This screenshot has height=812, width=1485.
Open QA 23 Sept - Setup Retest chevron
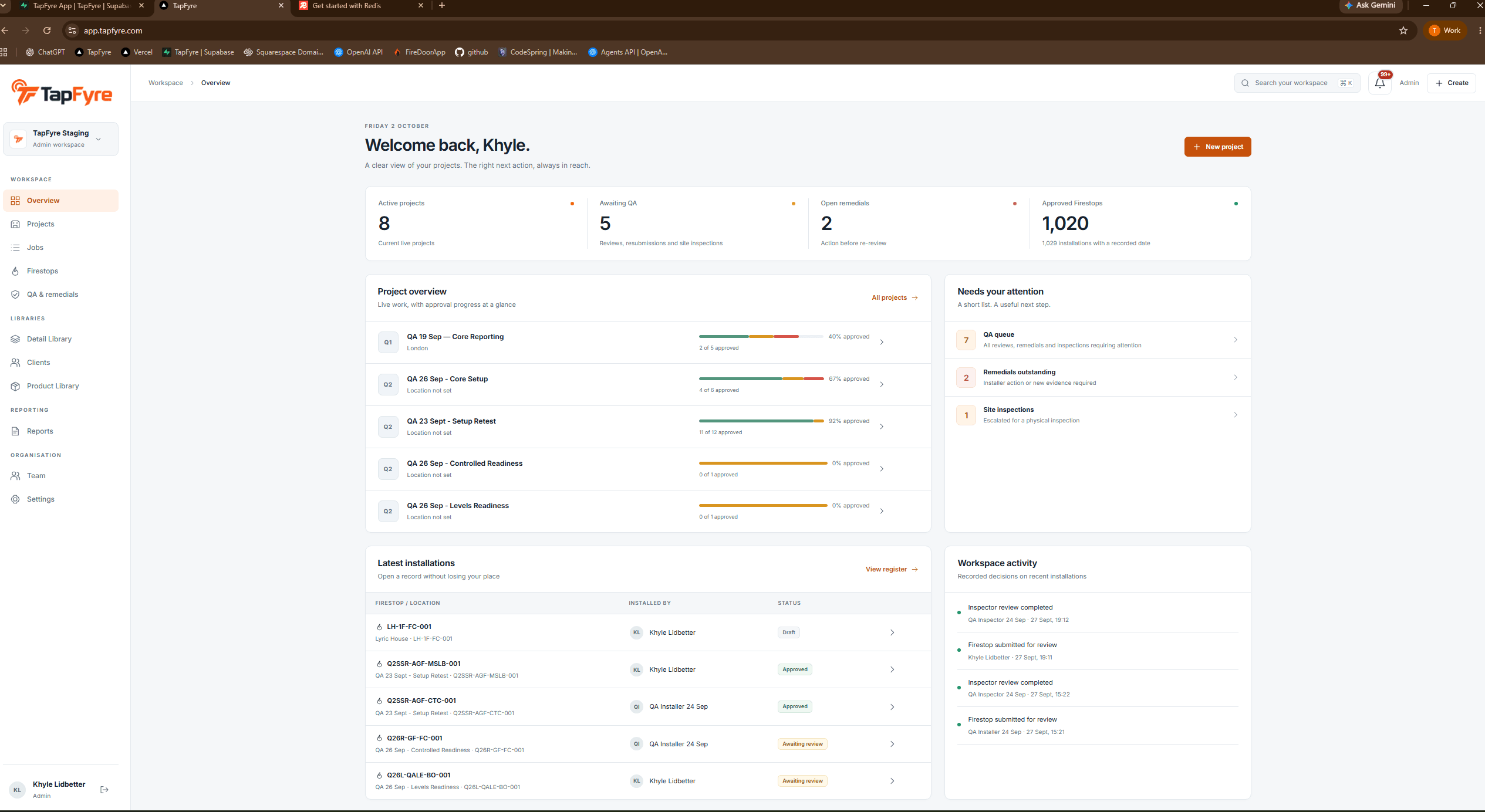[882, 427]
